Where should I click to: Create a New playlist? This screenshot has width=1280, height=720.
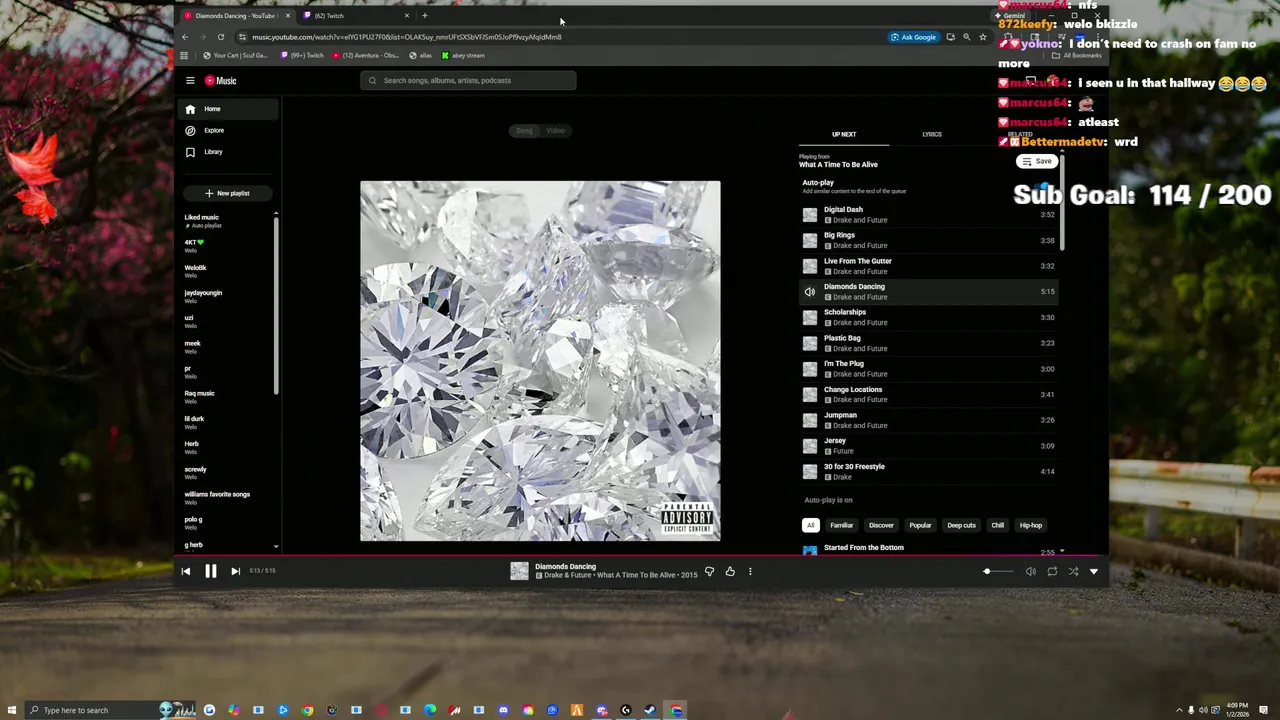(227, 193)
